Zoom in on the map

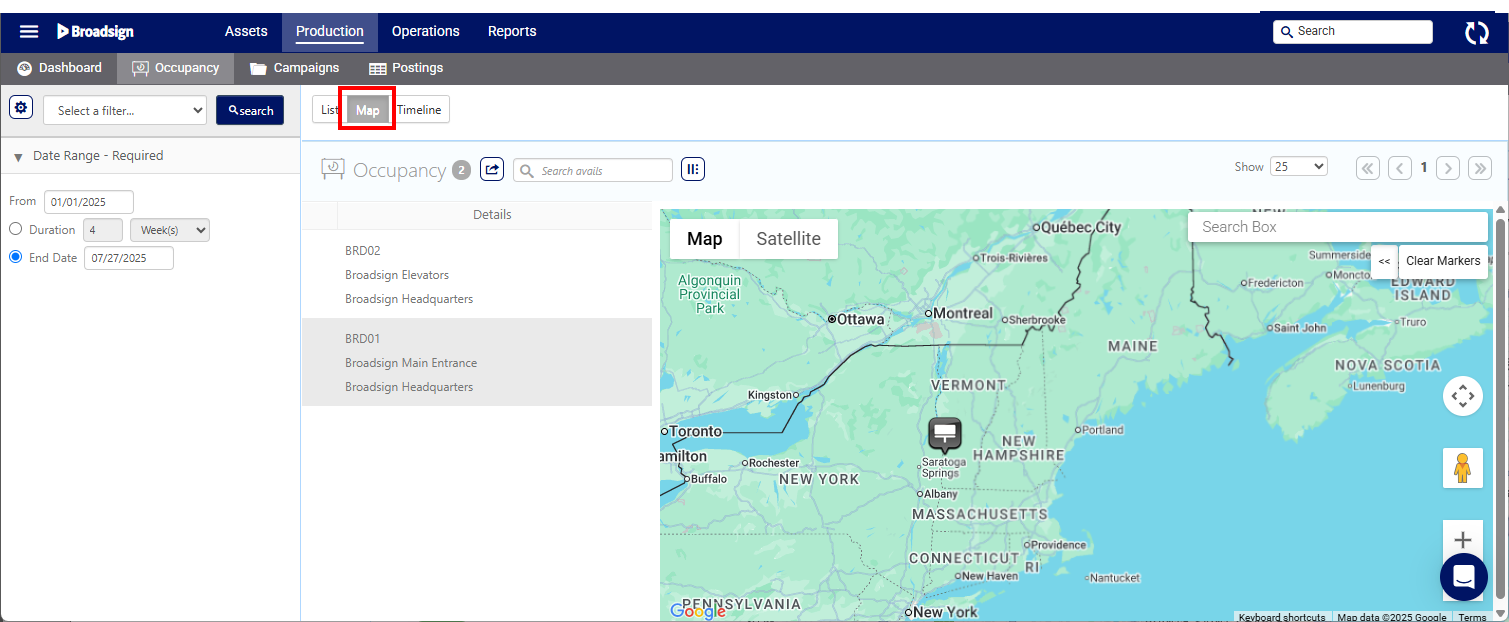pyautogui.click(x=1463, y=539)
